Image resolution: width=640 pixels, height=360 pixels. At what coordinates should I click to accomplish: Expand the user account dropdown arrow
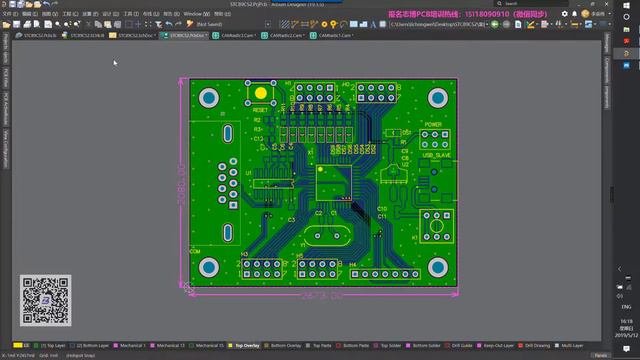coord(609,13)
